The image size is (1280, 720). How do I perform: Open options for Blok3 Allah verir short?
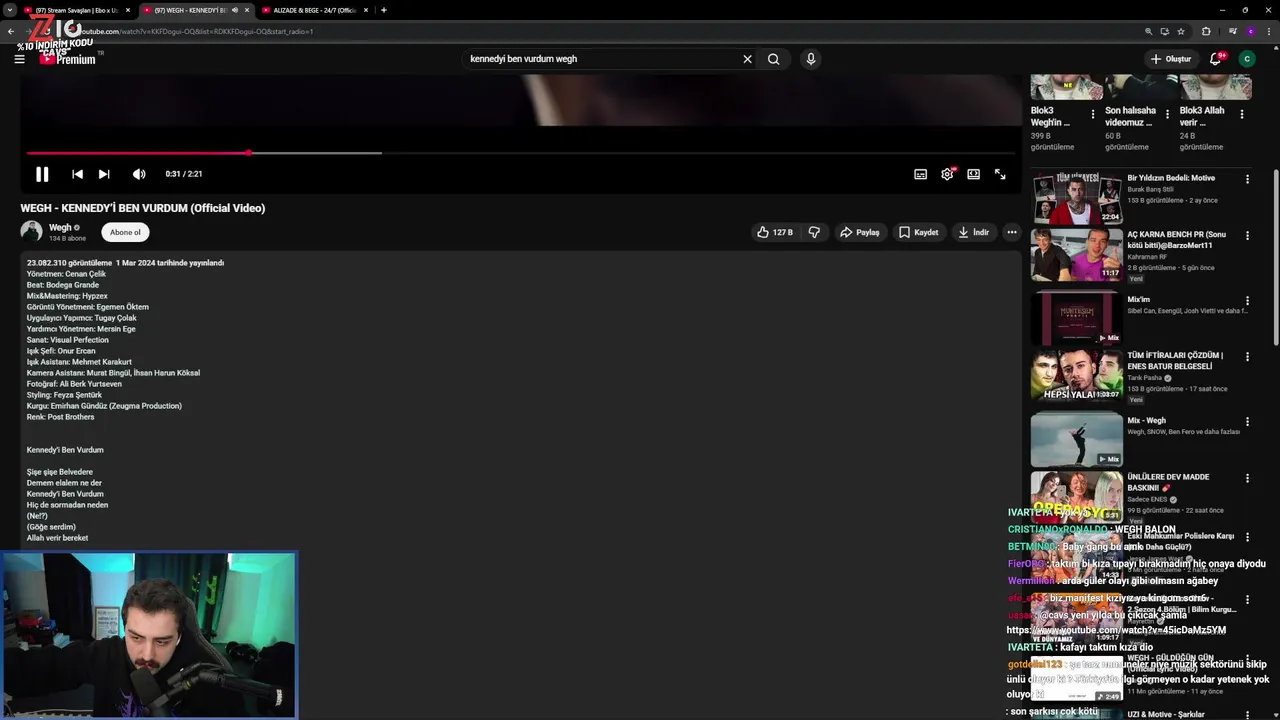[1242, 115]
